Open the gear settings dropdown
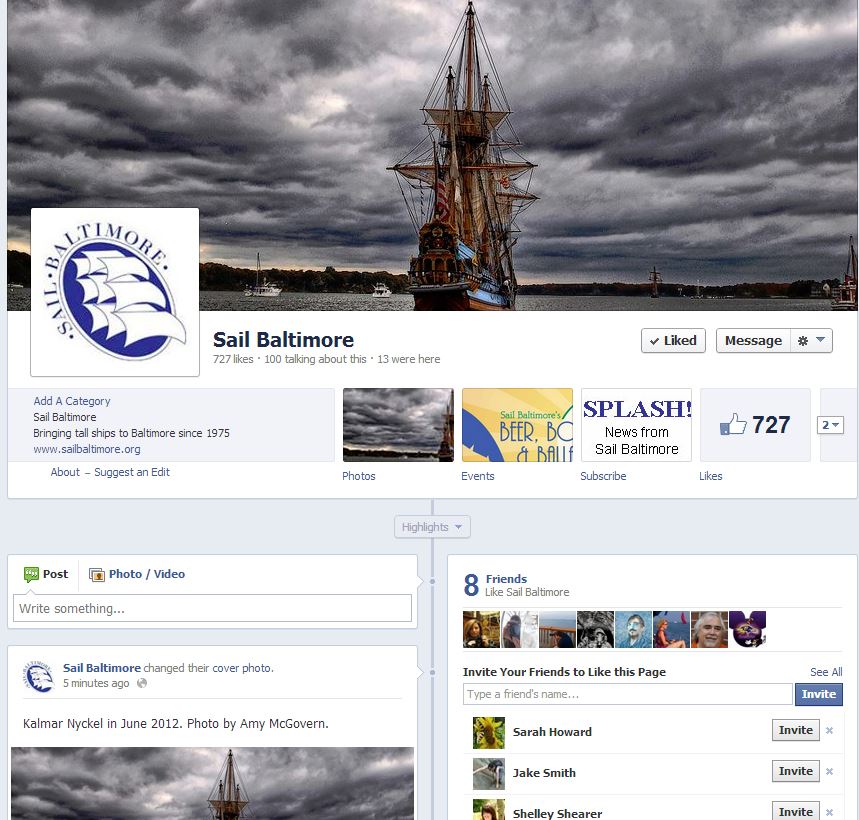The image size is (859, 820). (x=811, y=341)
